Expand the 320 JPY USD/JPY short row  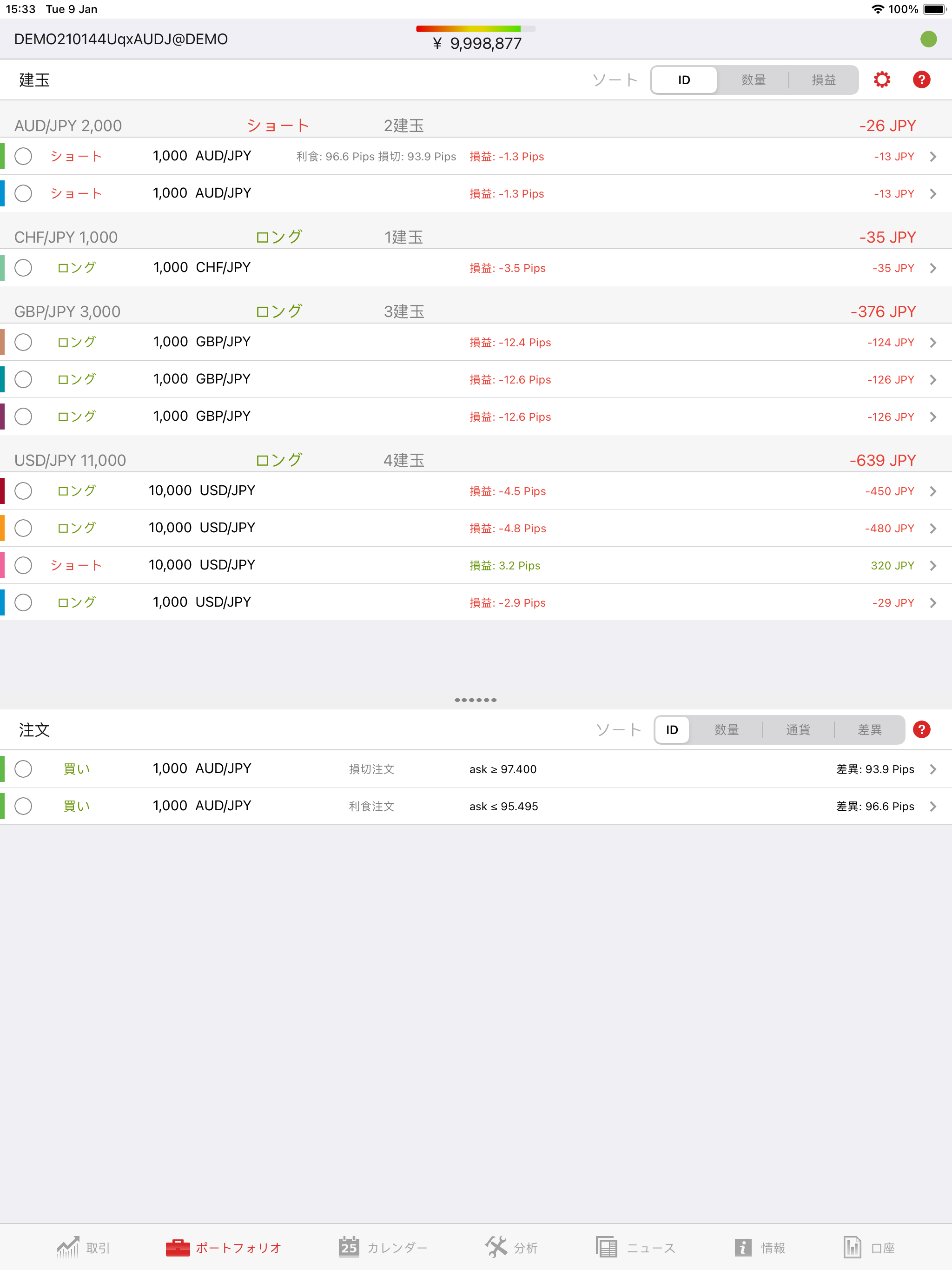932,566
